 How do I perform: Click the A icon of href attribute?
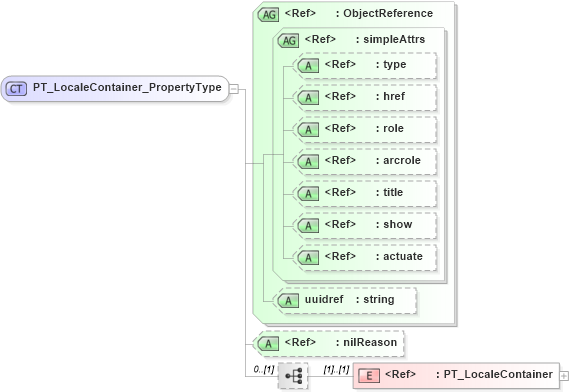pyautogui.click(x=308, y=98)
